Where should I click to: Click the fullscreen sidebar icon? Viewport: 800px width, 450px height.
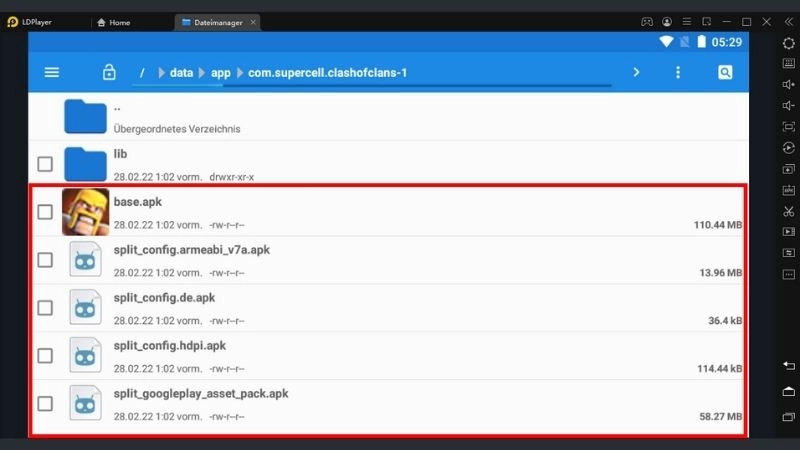(789, 127)
